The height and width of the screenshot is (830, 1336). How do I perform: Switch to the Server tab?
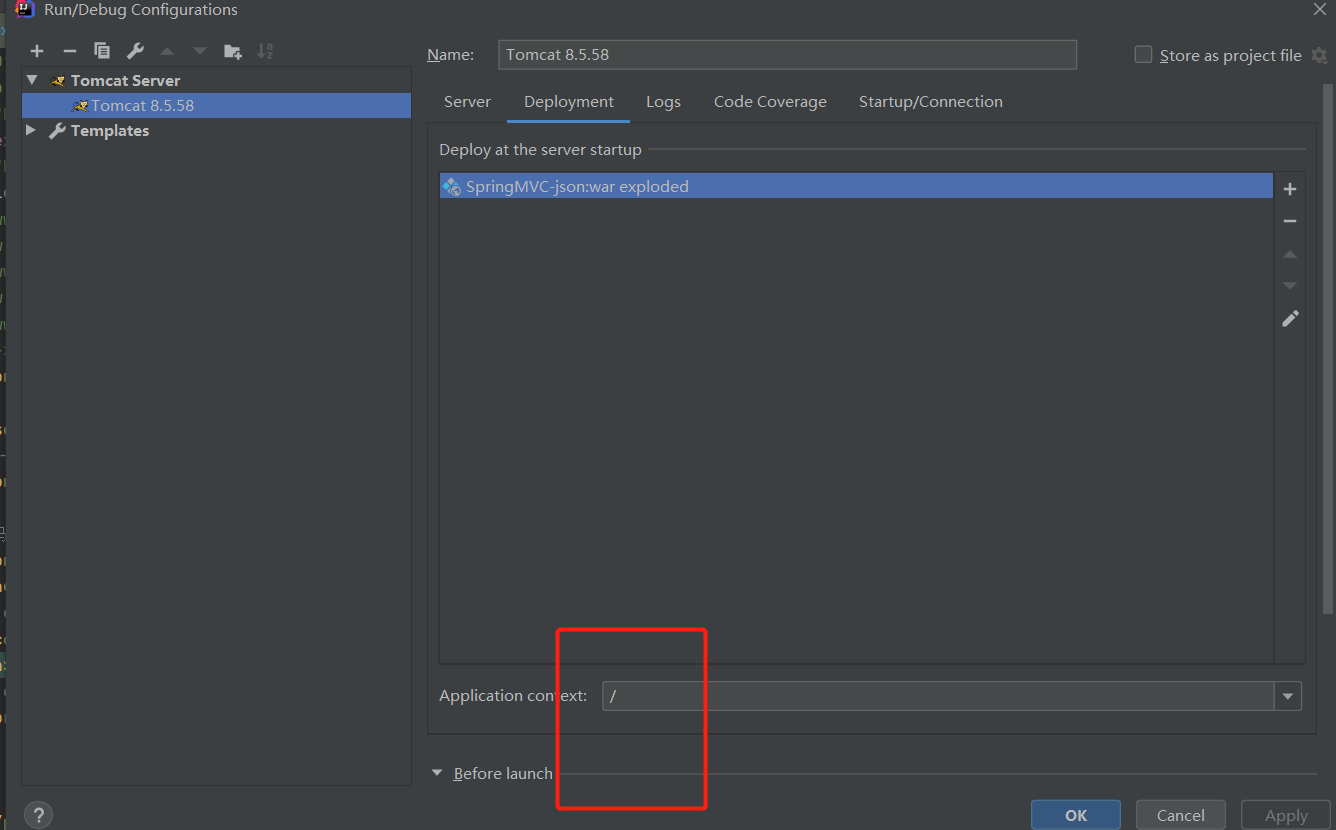point(467,102)
